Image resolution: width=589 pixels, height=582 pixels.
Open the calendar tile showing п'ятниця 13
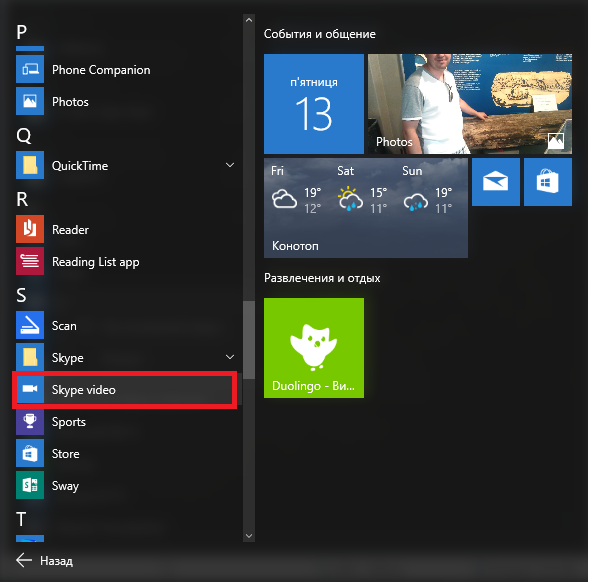pyautogui.click(x=314, y=104)
